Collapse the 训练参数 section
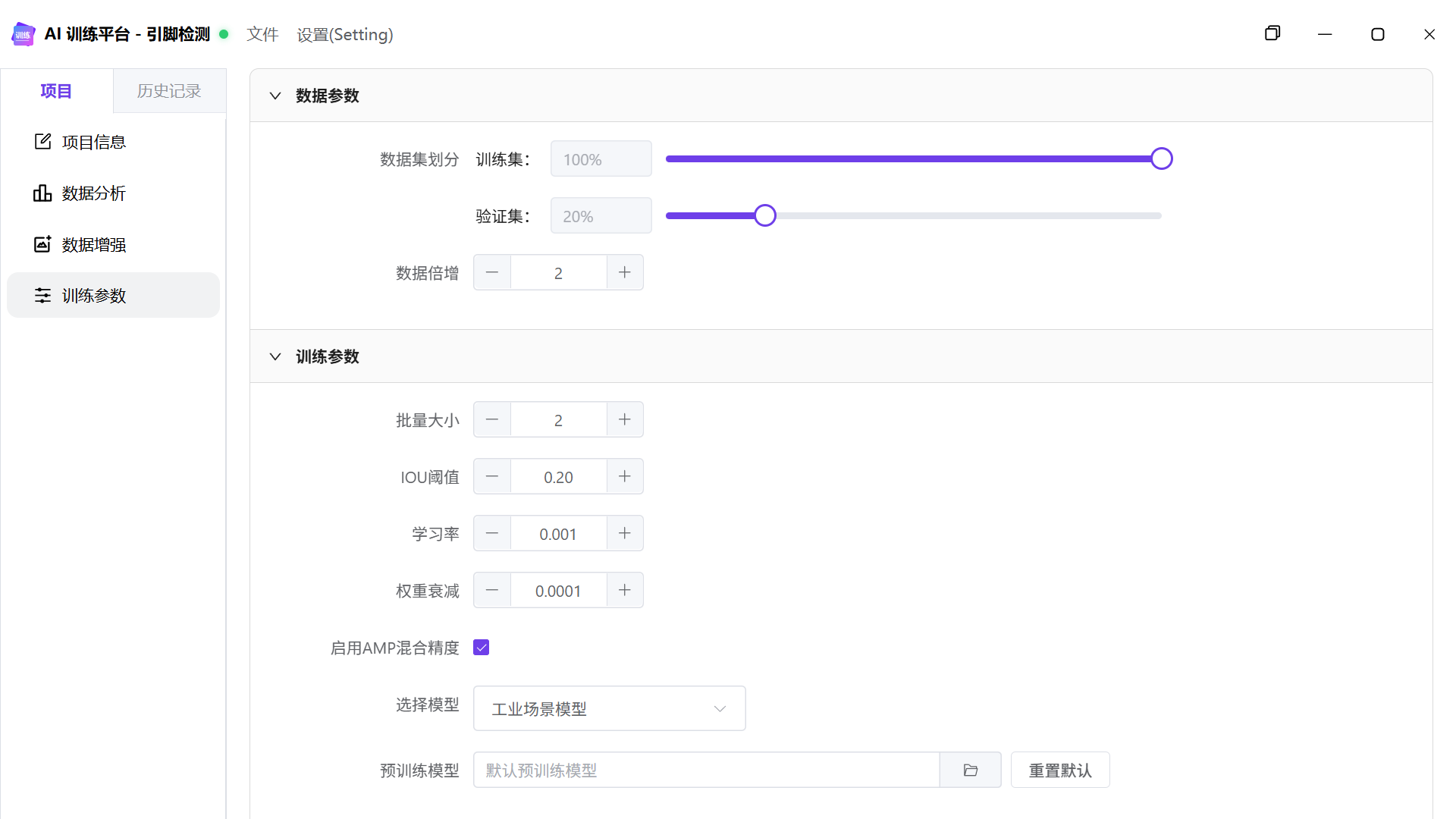 [275, 356]
